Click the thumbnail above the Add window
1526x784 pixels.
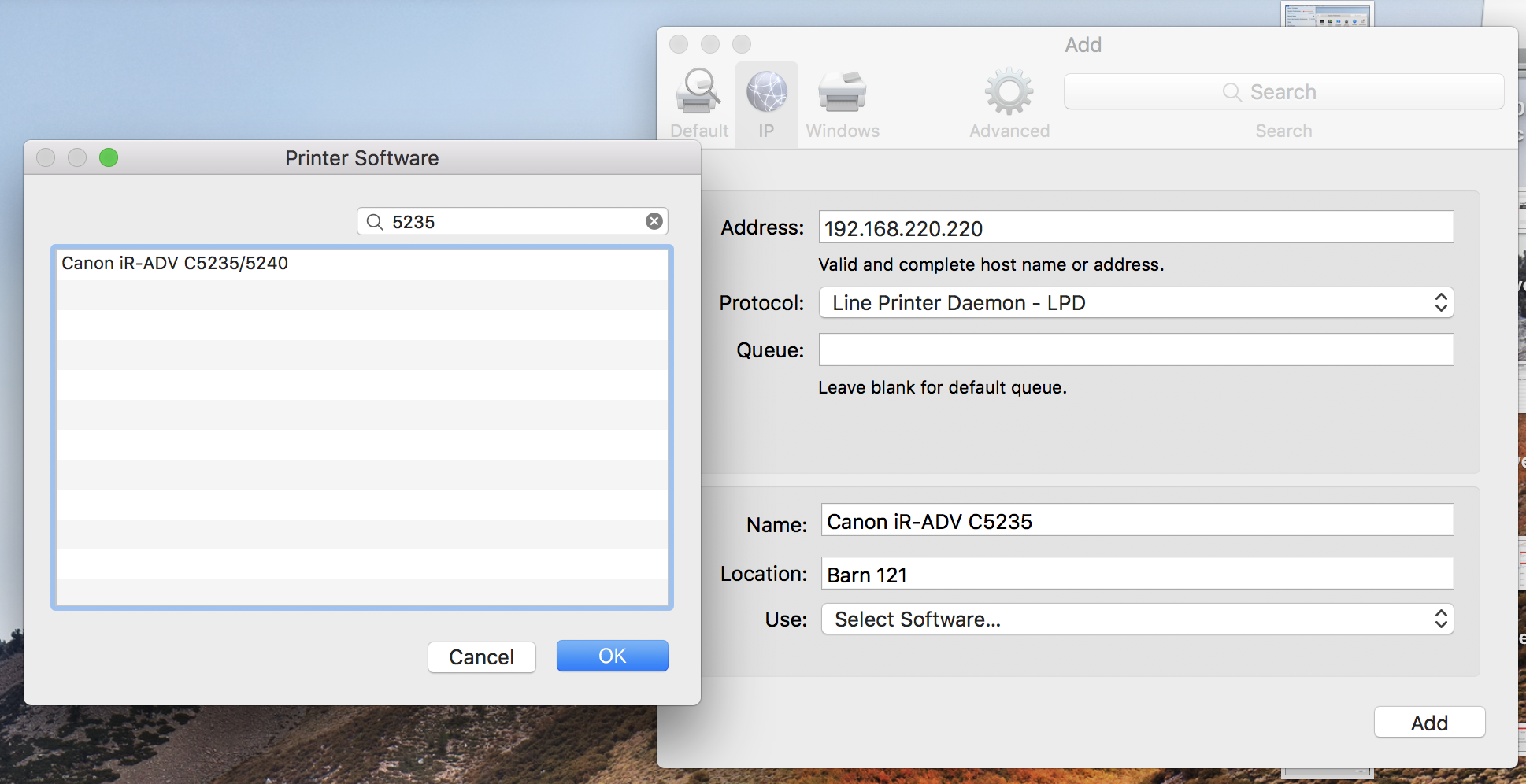click(1327, 13)
